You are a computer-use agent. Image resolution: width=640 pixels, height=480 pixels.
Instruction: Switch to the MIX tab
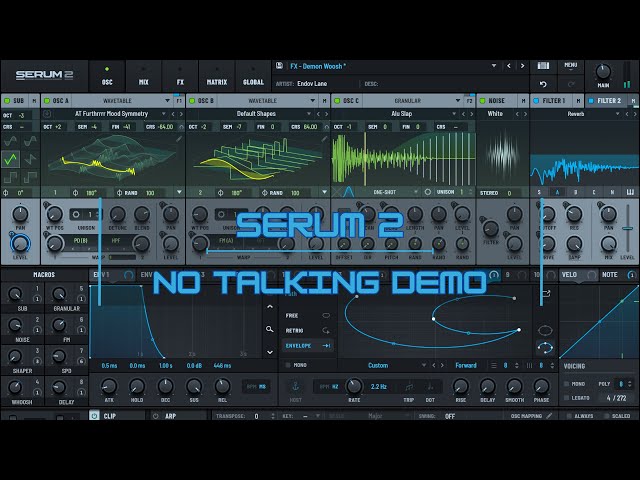pos(144,76)
